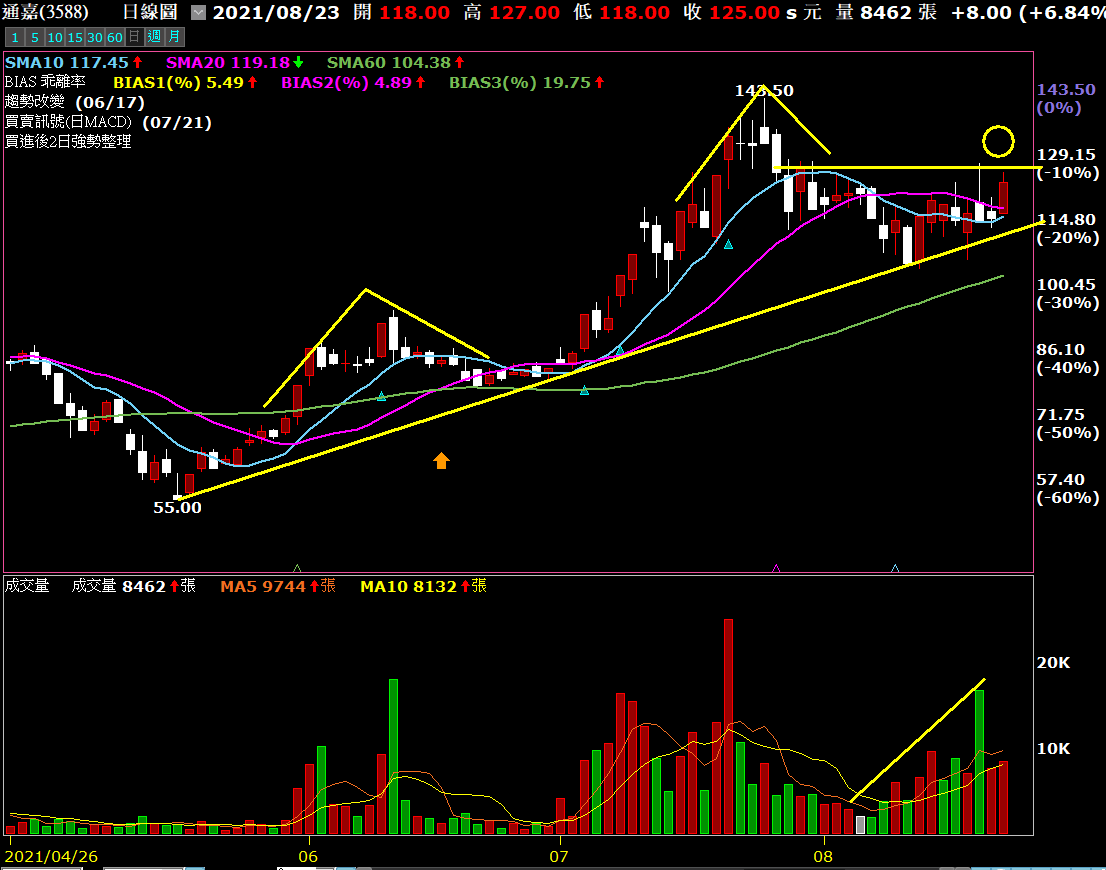Click the tallest red volume bar

[728, 726]
